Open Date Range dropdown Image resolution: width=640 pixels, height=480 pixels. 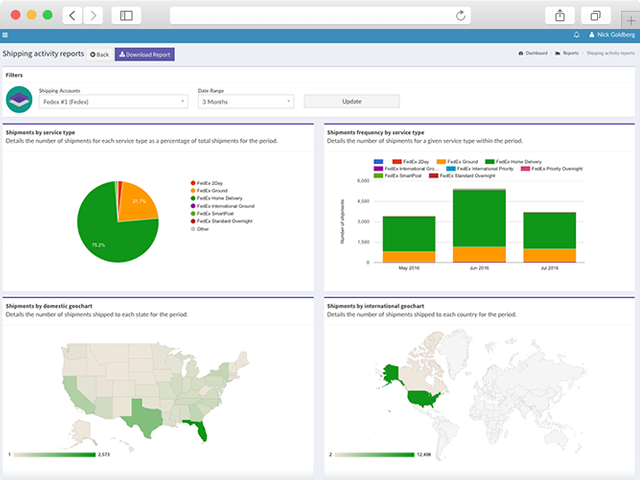pyautogui.click(x=246, y=102)
